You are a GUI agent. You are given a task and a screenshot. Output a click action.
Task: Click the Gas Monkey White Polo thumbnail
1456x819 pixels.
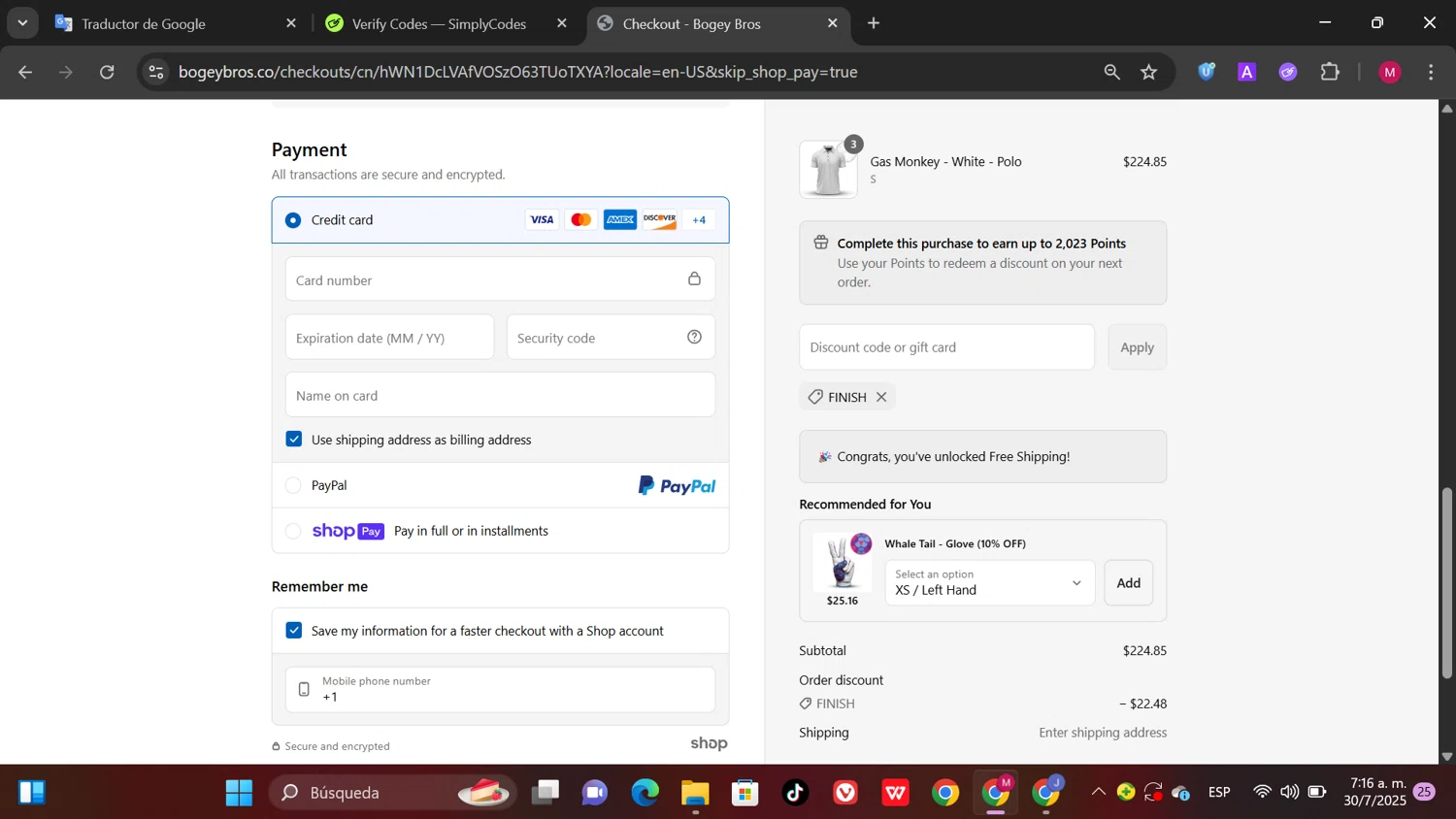828,170
